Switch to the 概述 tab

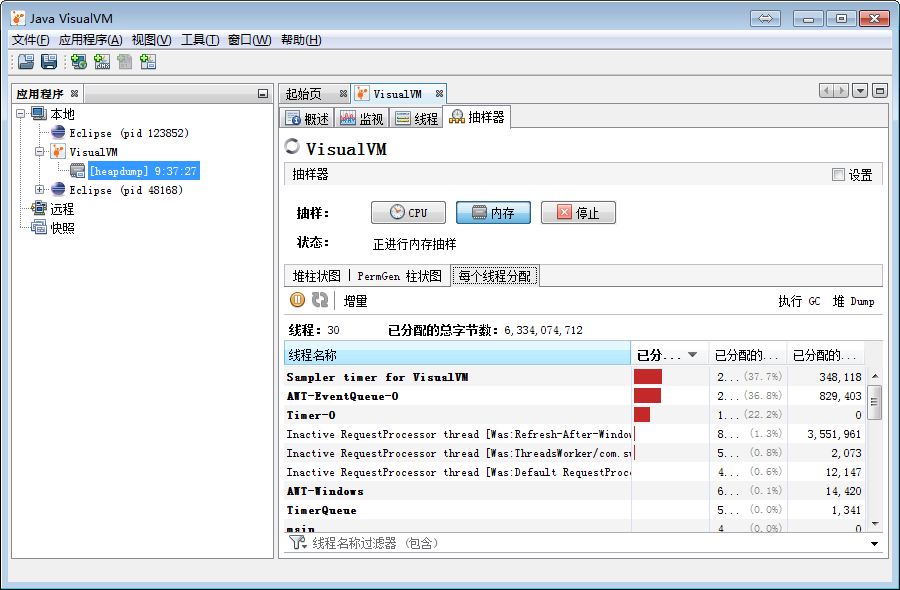coord(307,118)
